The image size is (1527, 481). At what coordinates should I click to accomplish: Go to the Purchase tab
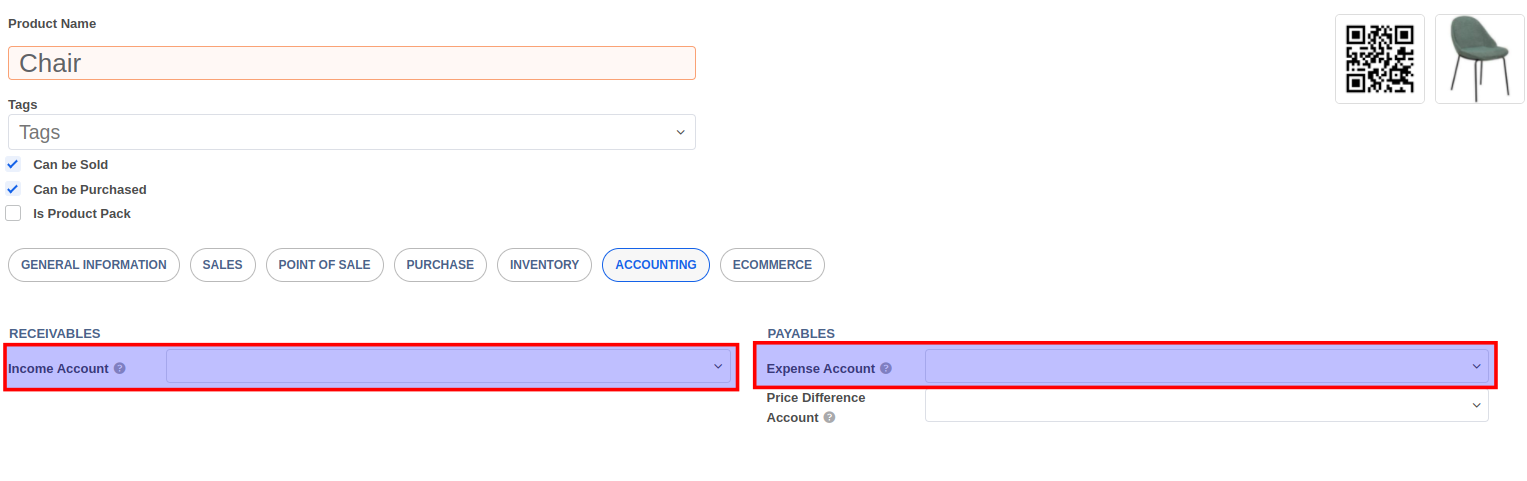click(x=440, y=265)
